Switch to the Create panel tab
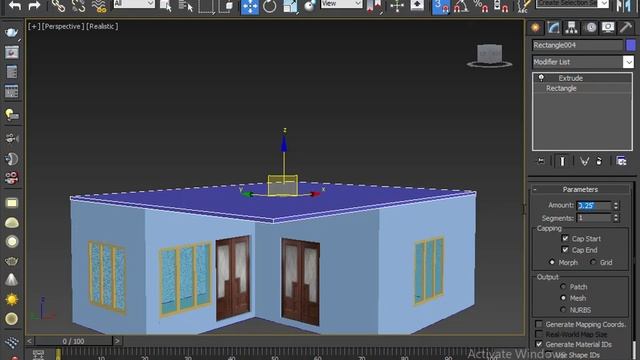Screen dimensions: 640x360 pyautogui.click(x=535, y=28)
